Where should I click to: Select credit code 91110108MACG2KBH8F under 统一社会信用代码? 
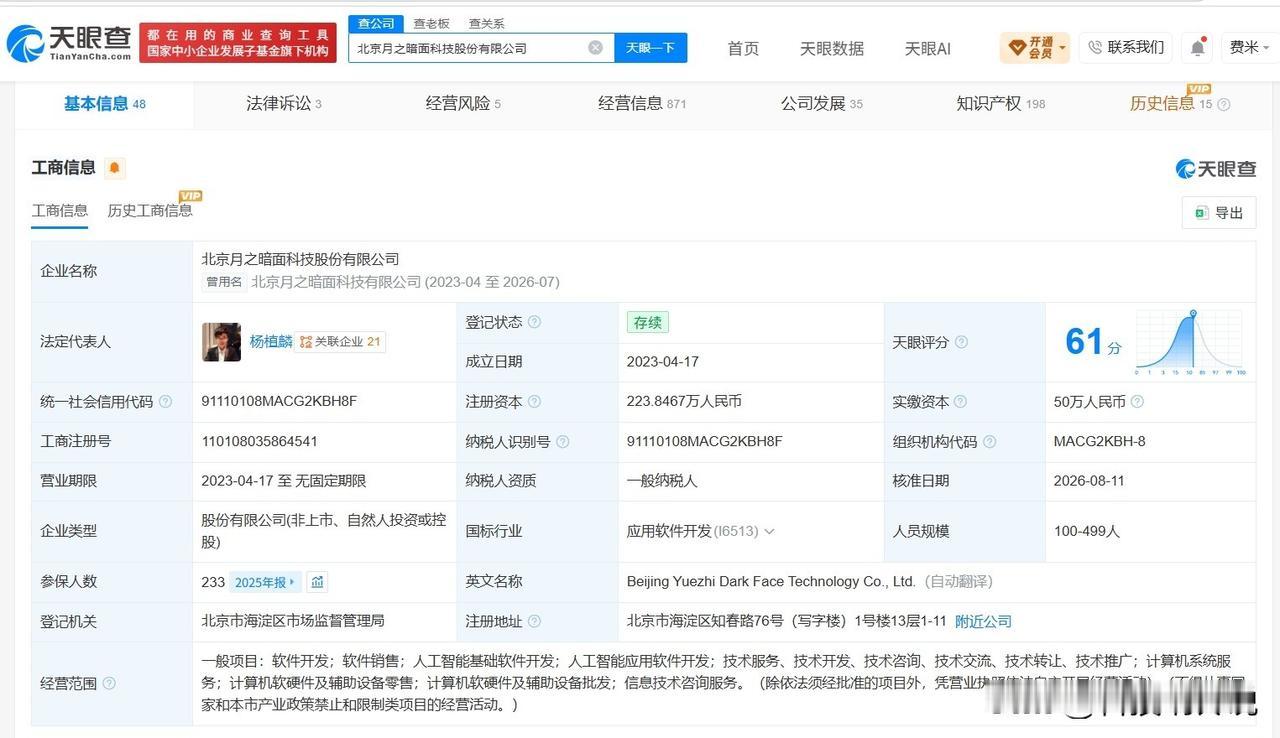point(279,401)
